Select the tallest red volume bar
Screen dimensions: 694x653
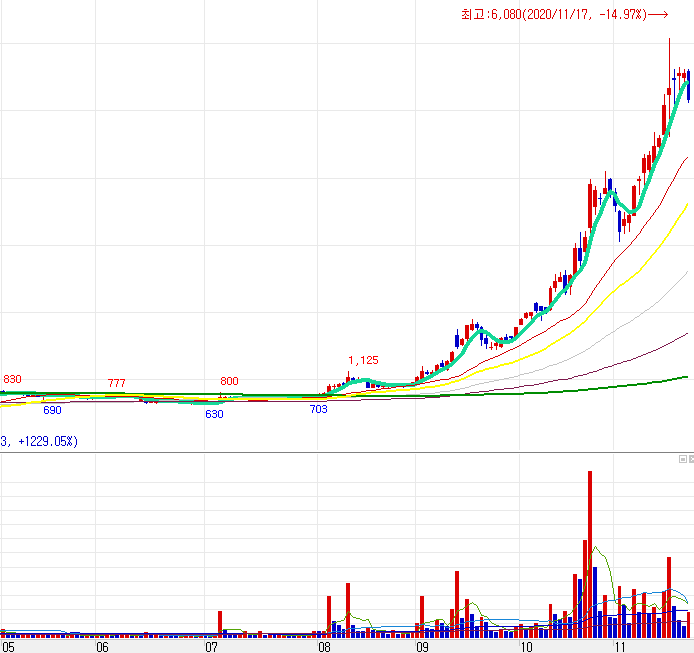point(590,554)
